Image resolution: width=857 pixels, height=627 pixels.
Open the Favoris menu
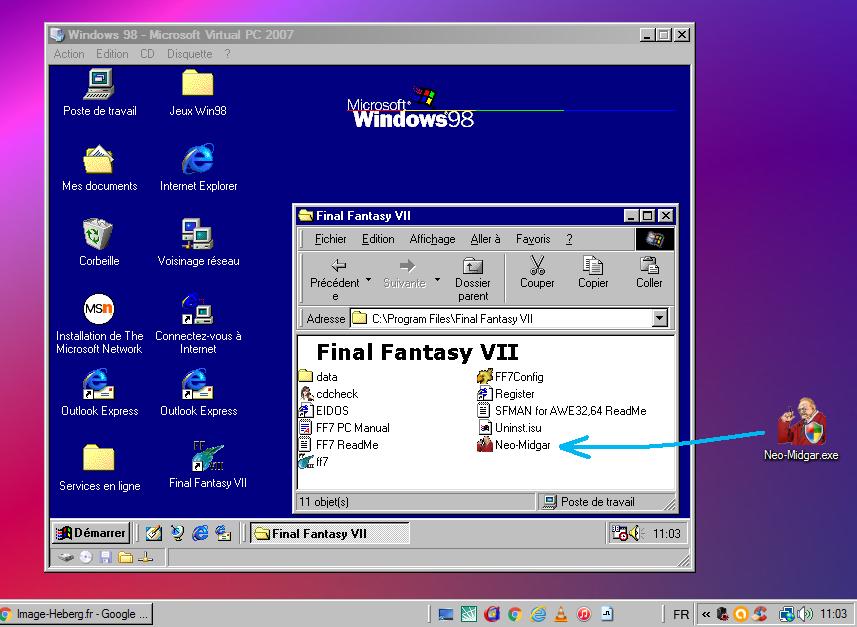tap(533, 239)
